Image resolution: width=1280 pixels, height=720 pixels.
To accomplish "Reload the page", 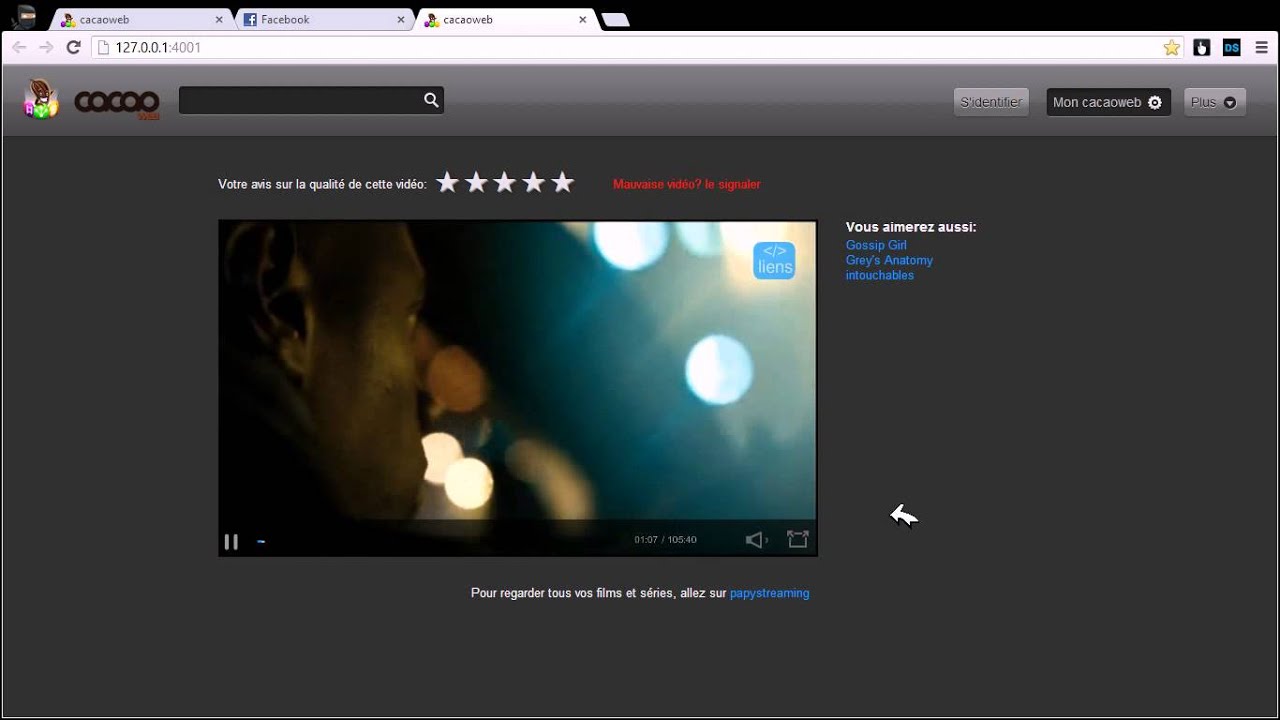I will 73,47.
